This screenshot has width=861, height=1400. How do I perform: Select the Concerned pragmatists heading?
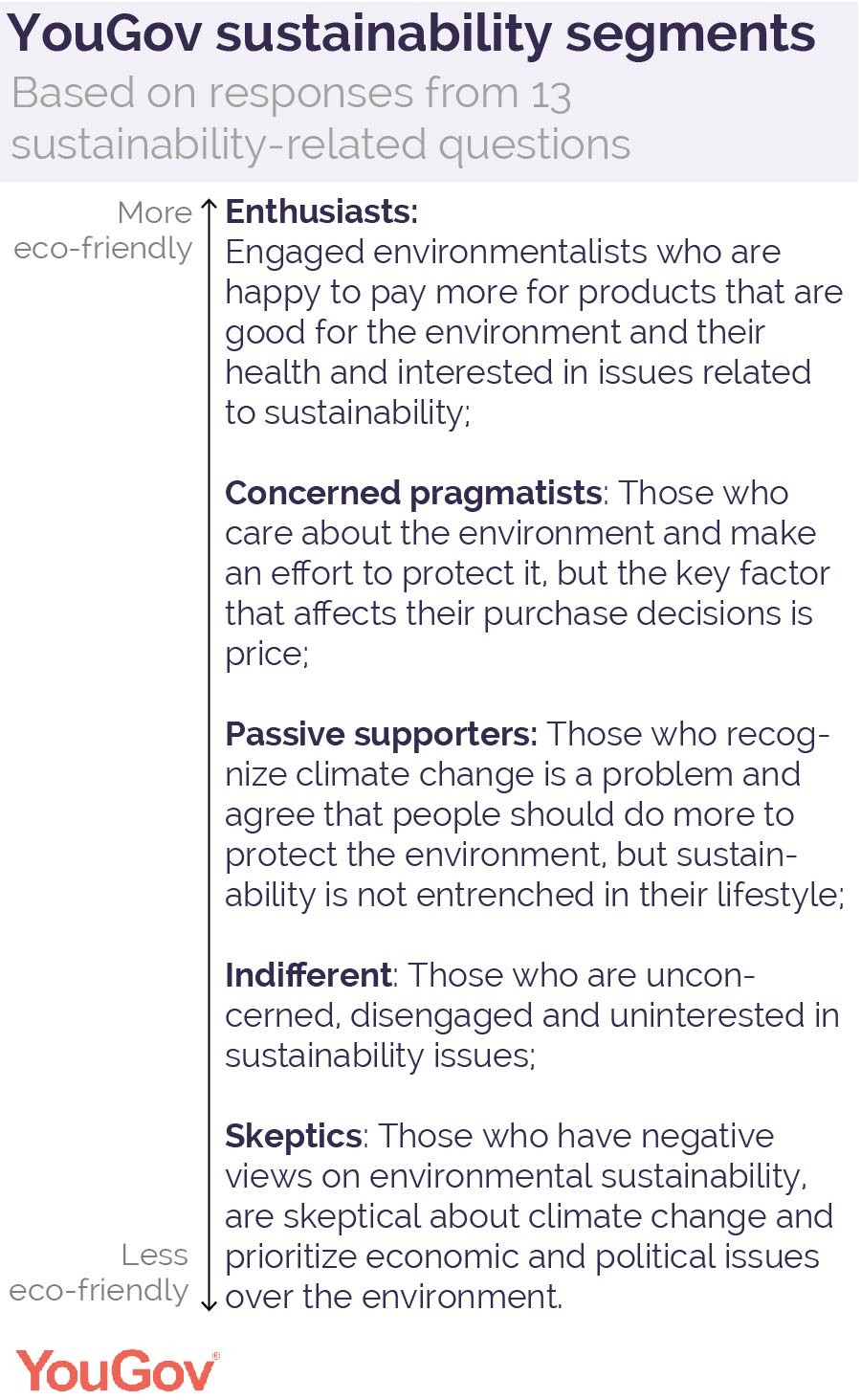413,493
